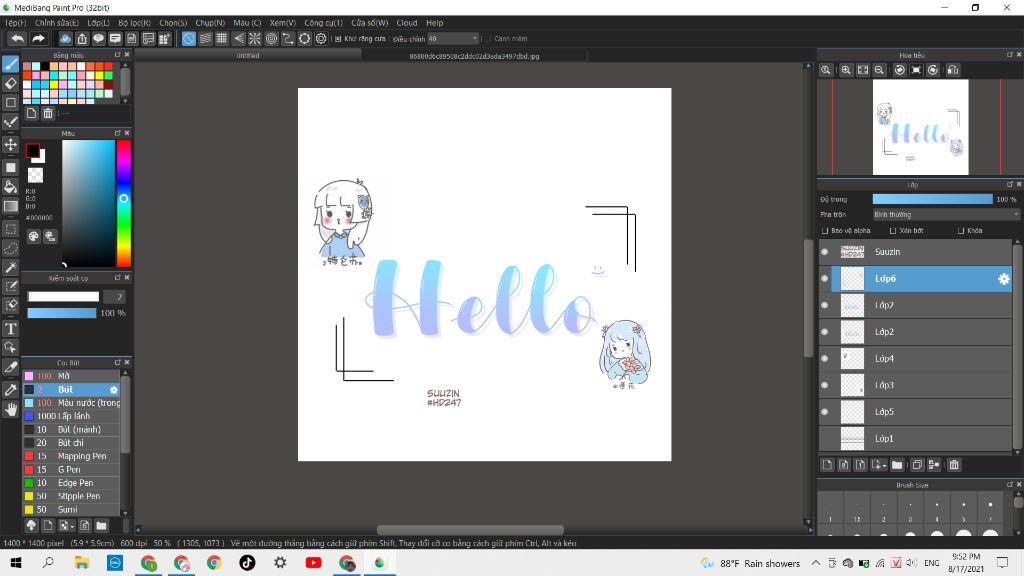The width and height of the screenshot is (1024, 576).
Task: Rotate navigator view left
Action: pos(900,70)
